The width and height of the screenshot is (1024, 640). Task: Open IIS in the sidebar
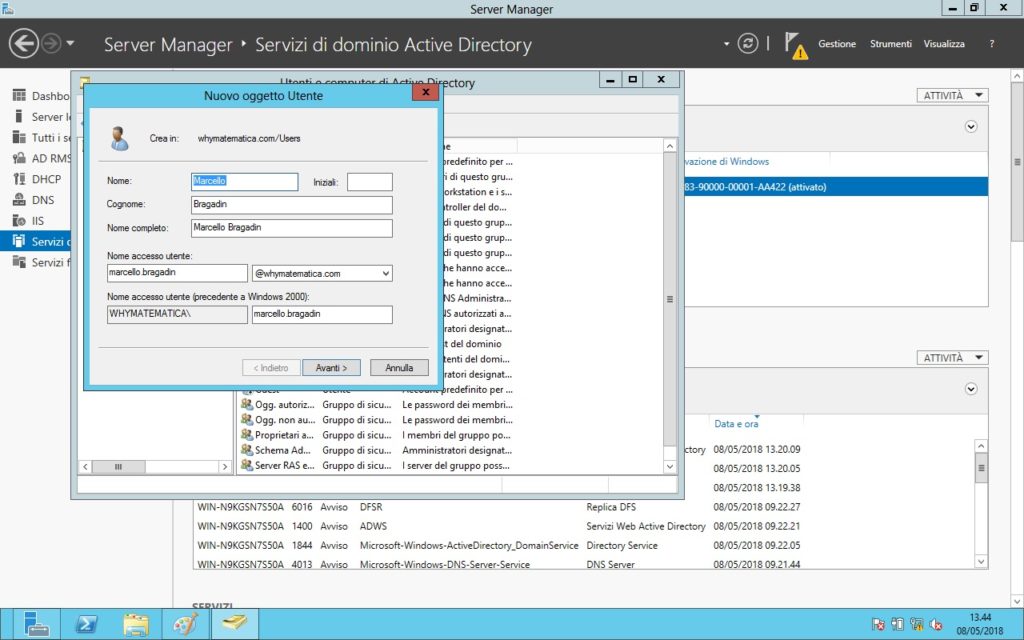pyautogui.click(x=40, y=221)
